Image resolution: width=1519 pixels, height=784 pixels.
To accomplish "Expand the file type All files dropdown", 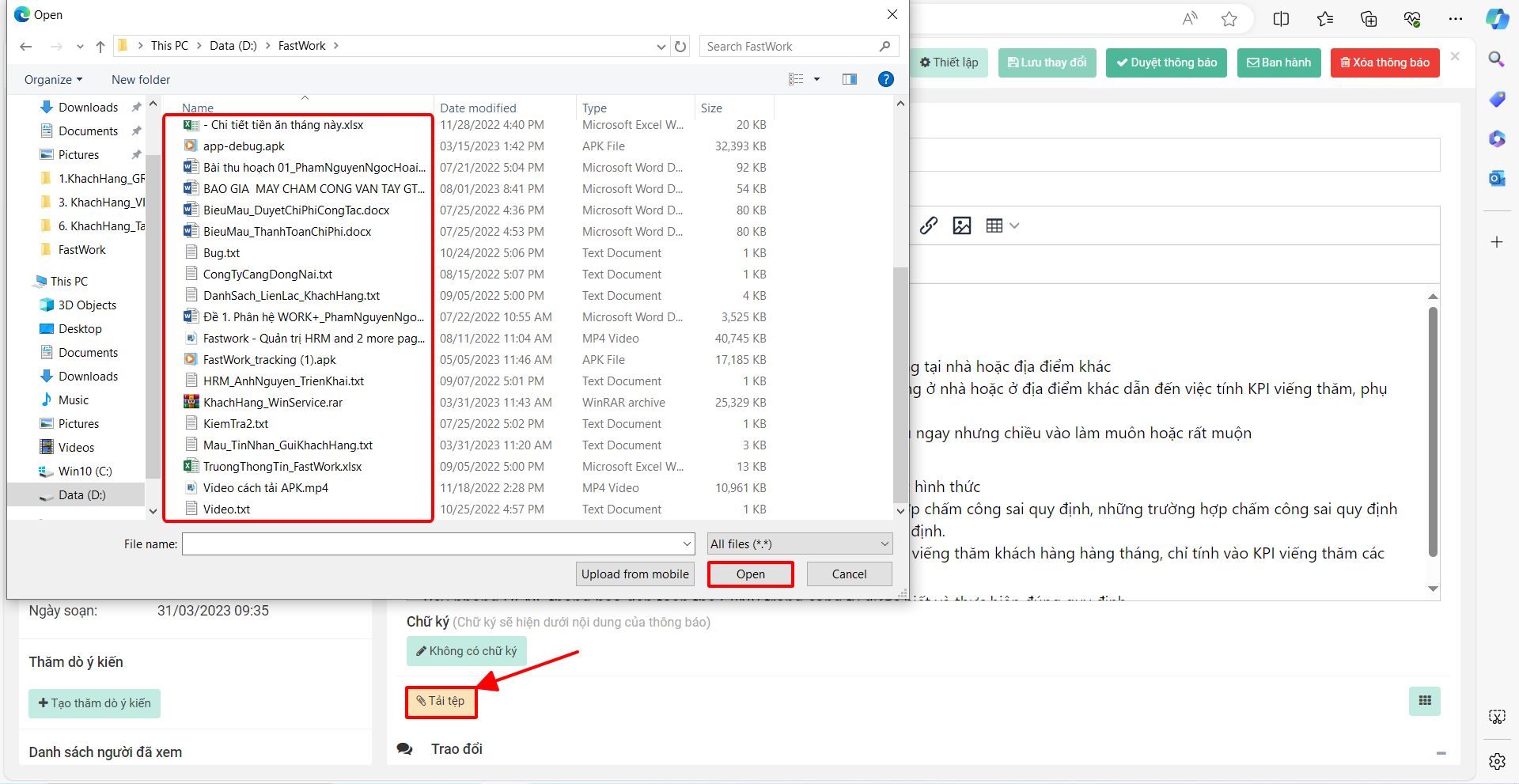I will coord(800,543).
